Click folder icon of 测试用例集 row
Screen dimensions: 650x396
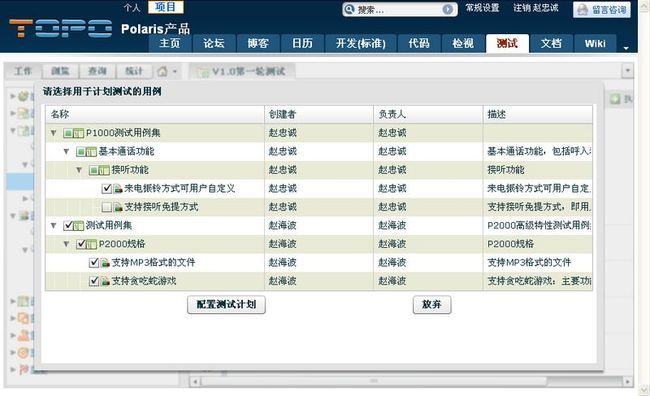tap(79, 226)
